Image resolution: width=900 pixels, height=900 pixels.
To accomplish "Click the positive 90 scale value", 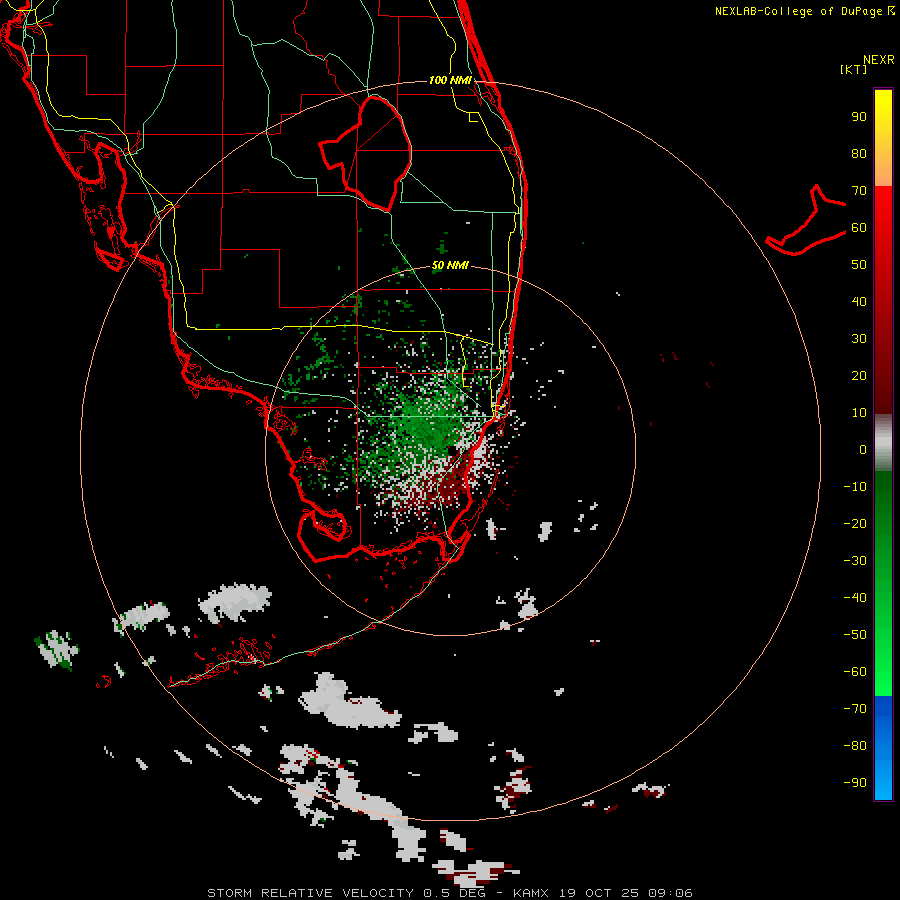I will click(859, 117).
